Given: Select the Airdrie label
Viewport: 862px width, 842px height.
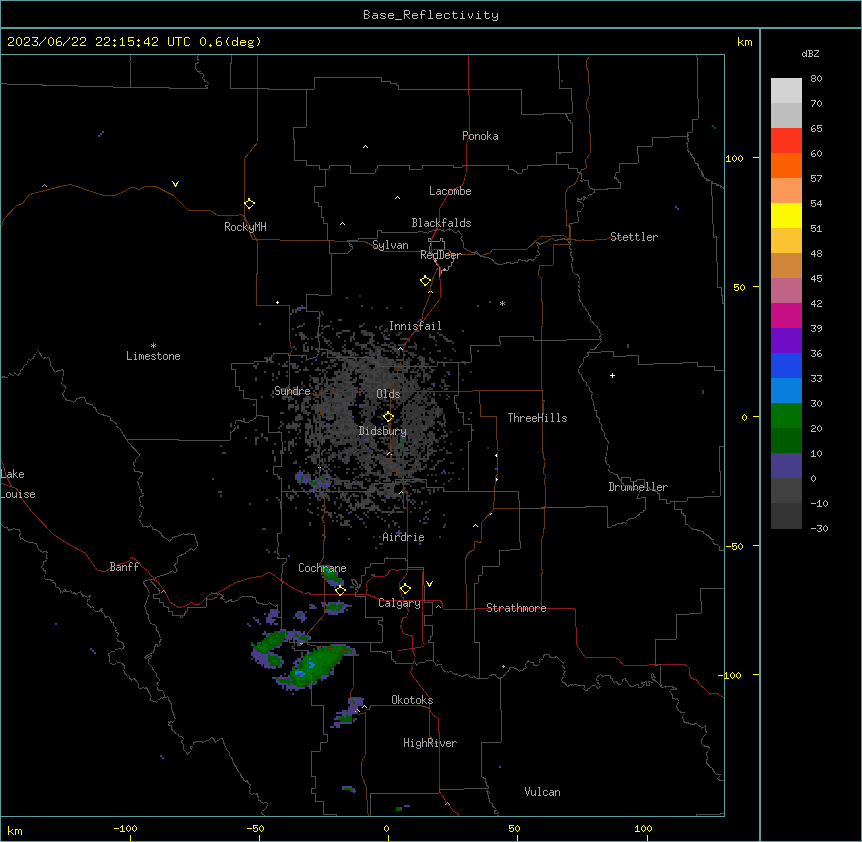Looking at the screenshot, I should point(403,537).
